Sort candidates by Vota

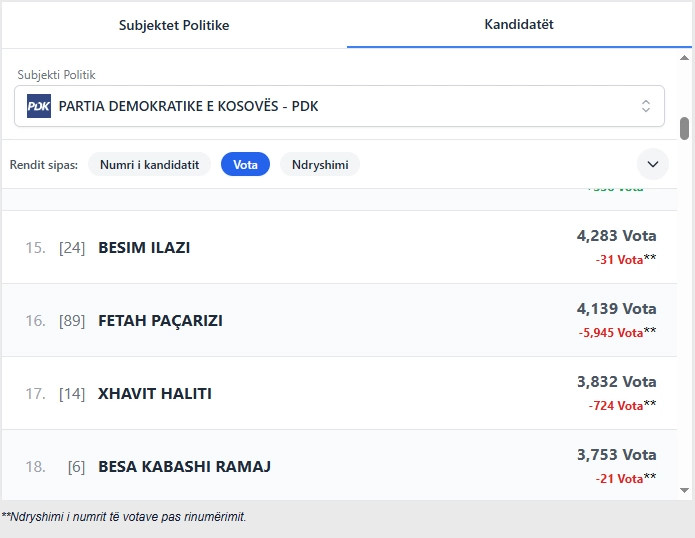(x=245, y=164)
